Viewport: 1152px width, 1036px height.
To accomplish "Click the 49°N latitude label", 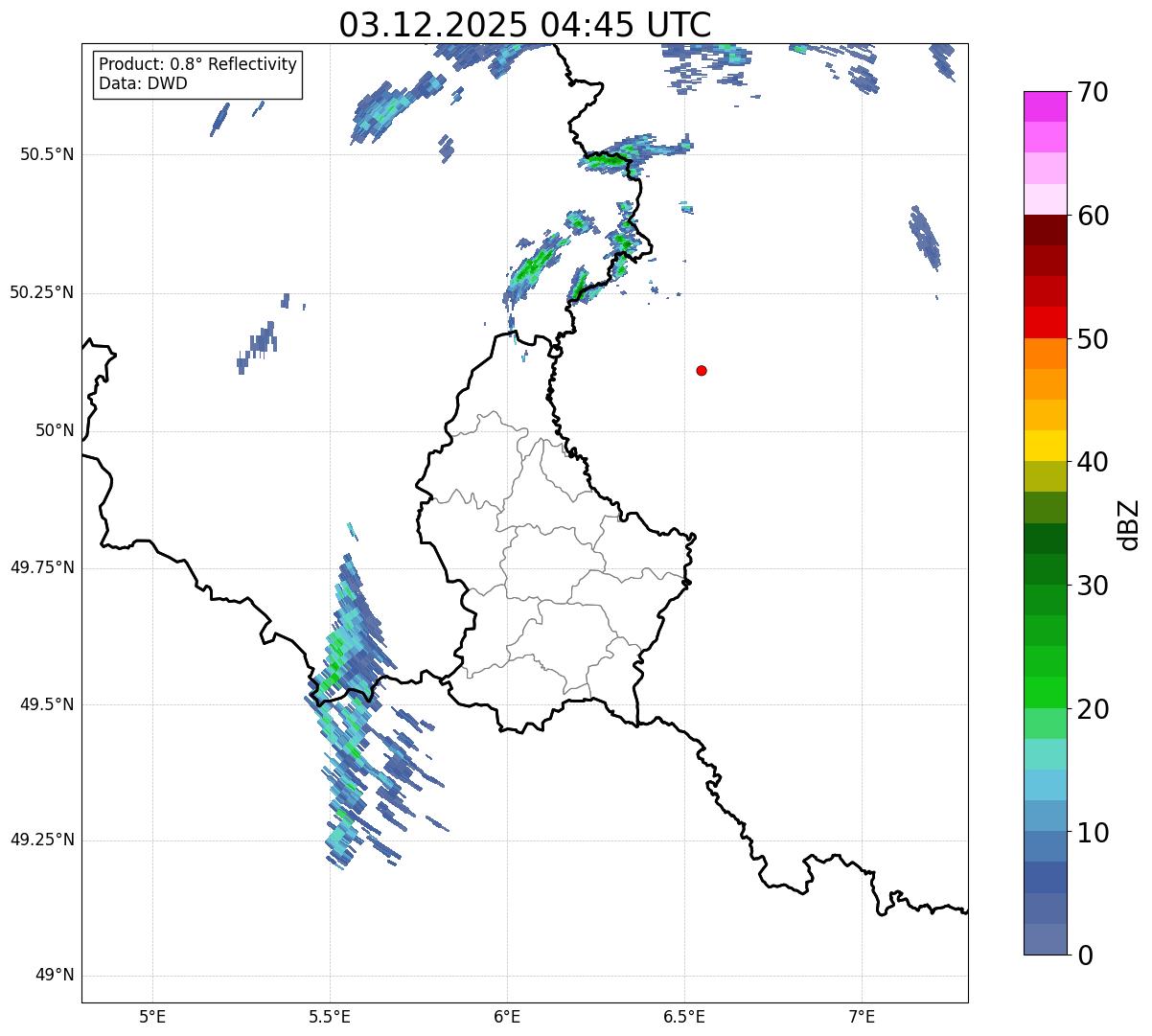I will tap(55, 976).
